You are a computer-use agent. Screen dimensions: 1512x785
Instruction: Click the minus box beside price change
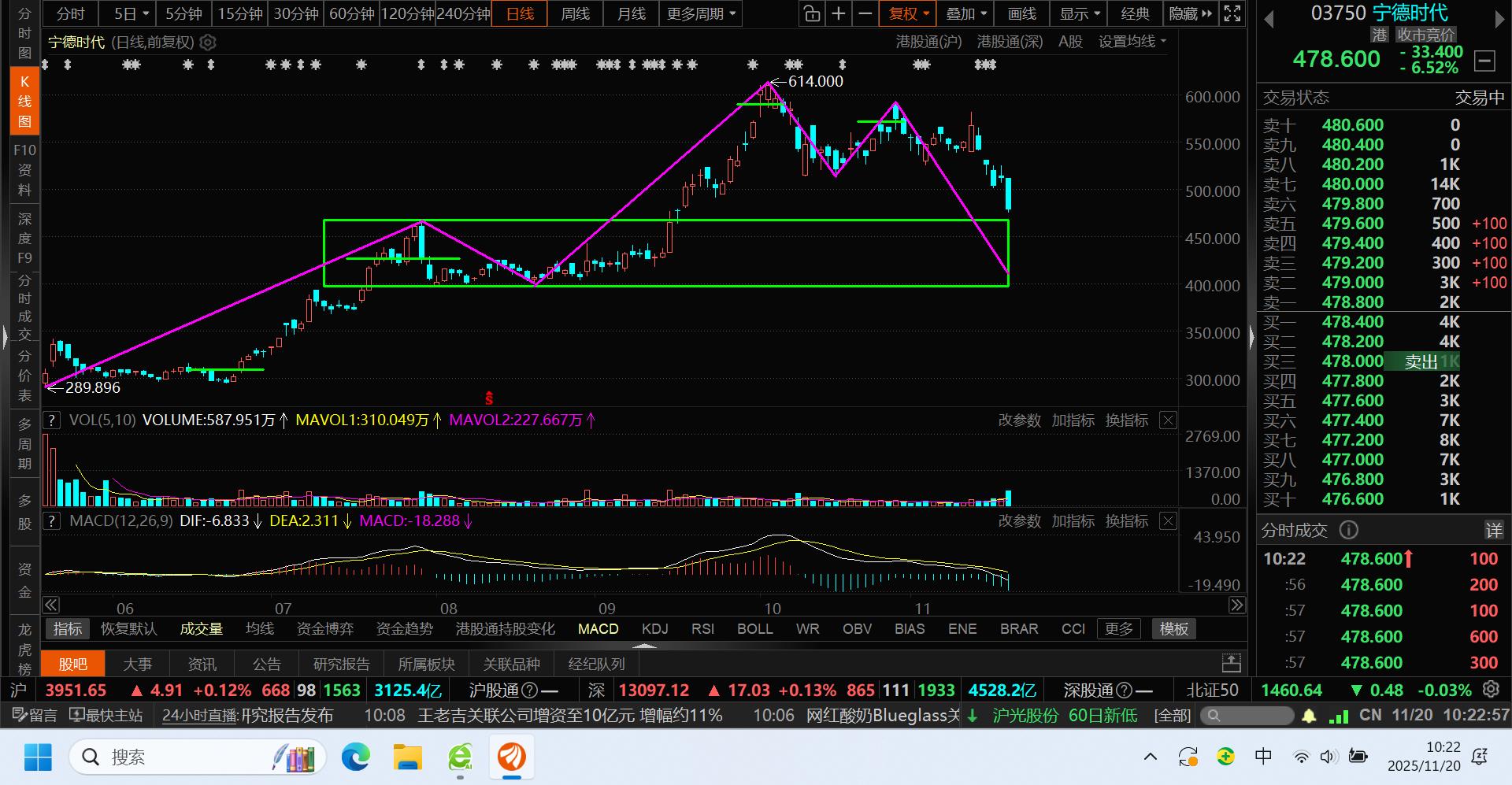(1484, 61)
